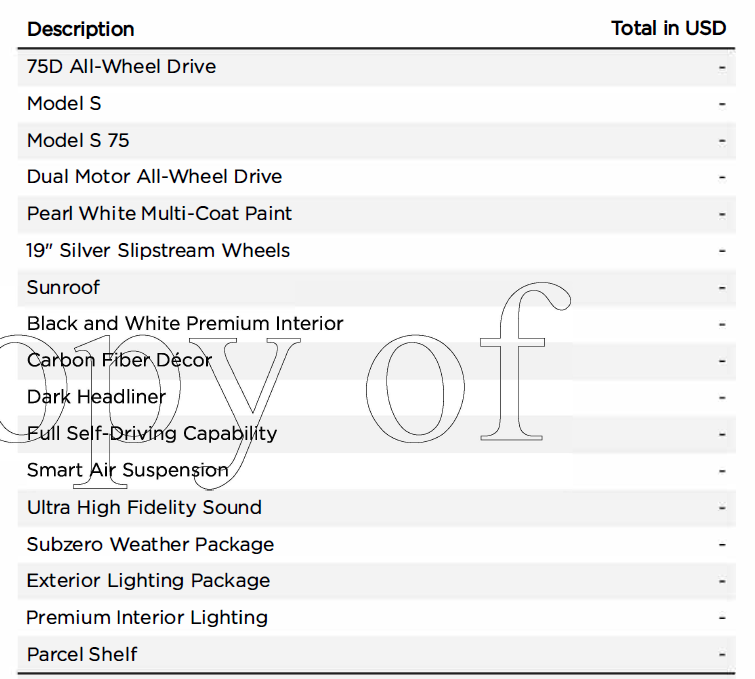
Task: Click the Description column header
Action: point(80,29)
